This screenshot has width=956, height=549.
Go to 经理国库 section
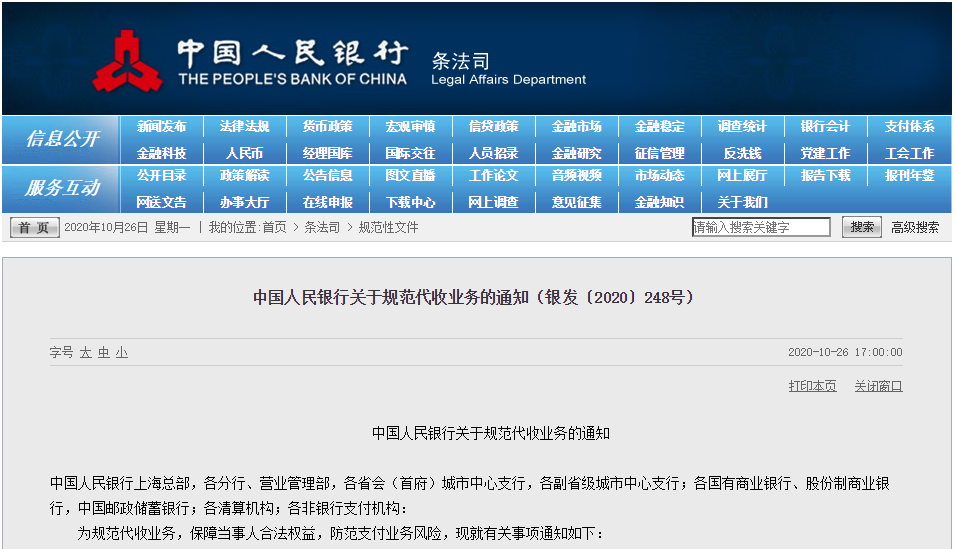[x=327, y=153]
